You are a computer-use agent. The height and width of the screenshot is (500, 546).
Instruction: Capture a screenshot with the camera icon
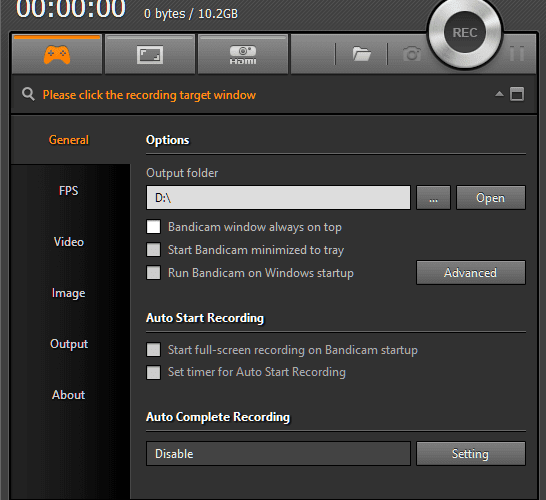(412, 54)
